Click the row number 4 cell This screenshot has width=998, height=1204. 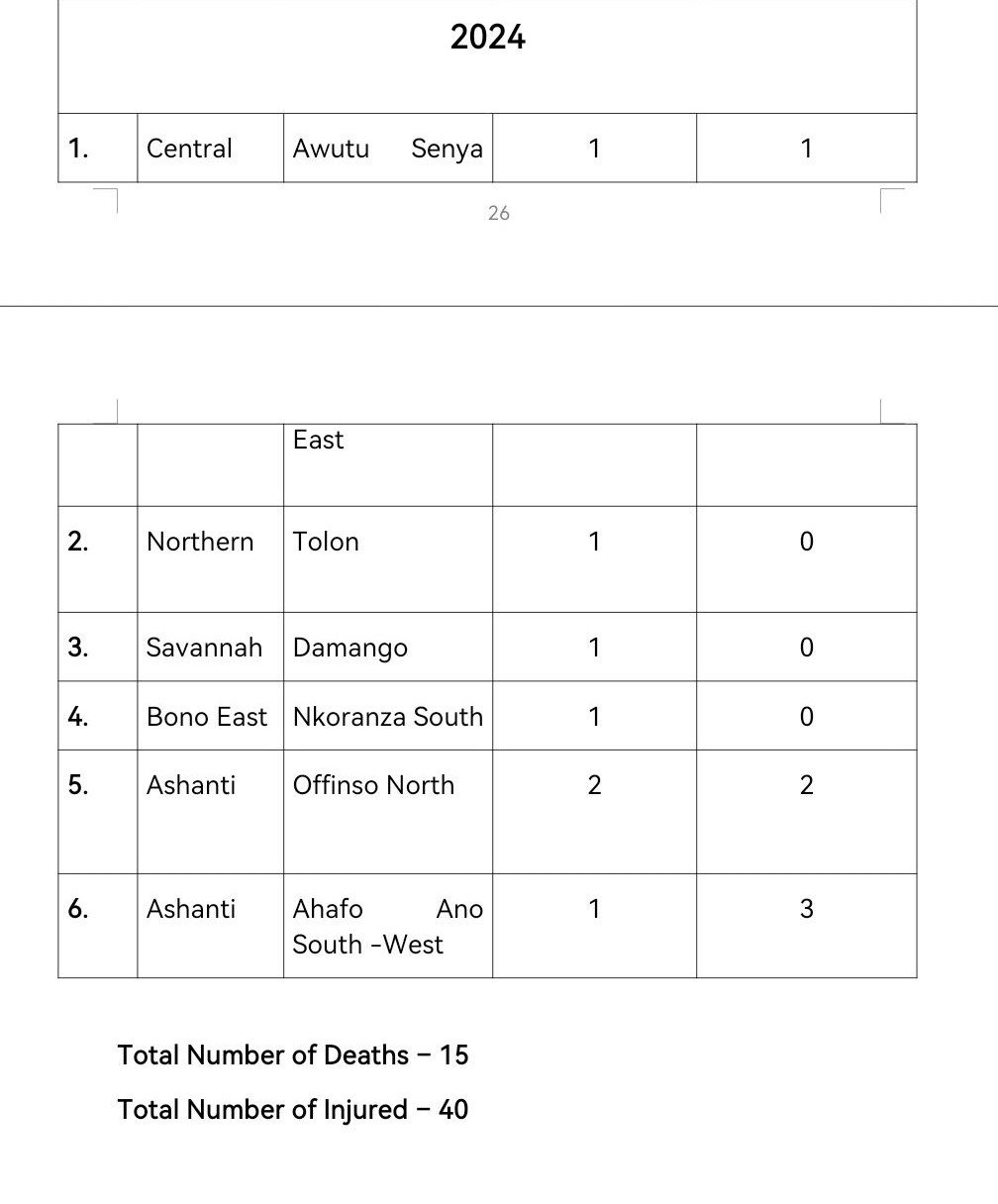pyautogui.click(x=78, y=717)
